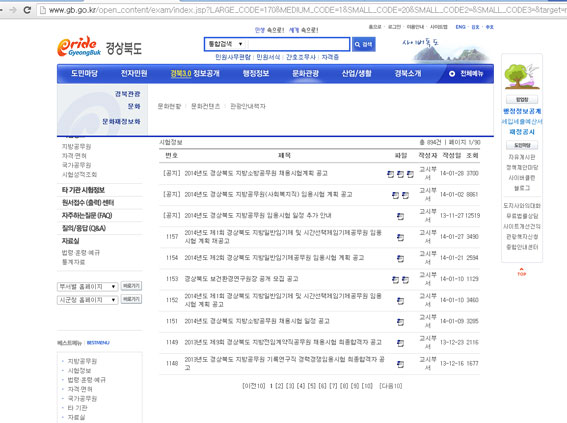Reload the page with the refresh icon
Viewport: 567px width, 423px height.
tap(27, 10)
